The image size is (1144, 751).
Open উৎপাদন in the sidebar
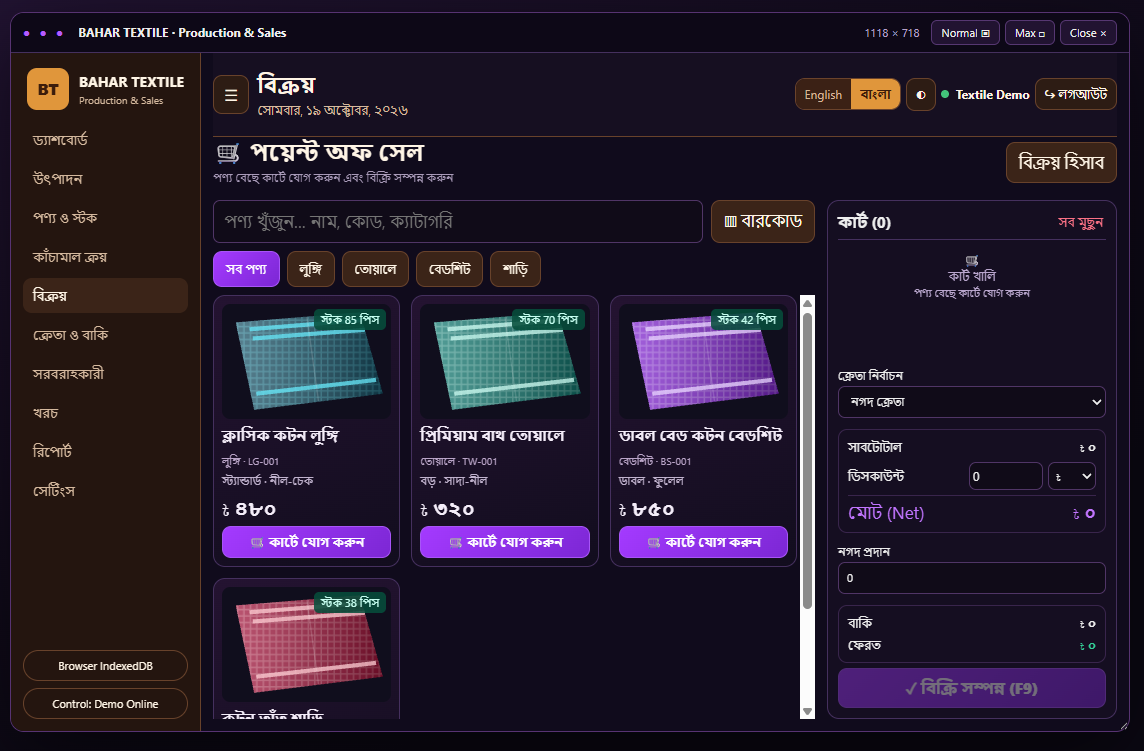pos(105,179)
